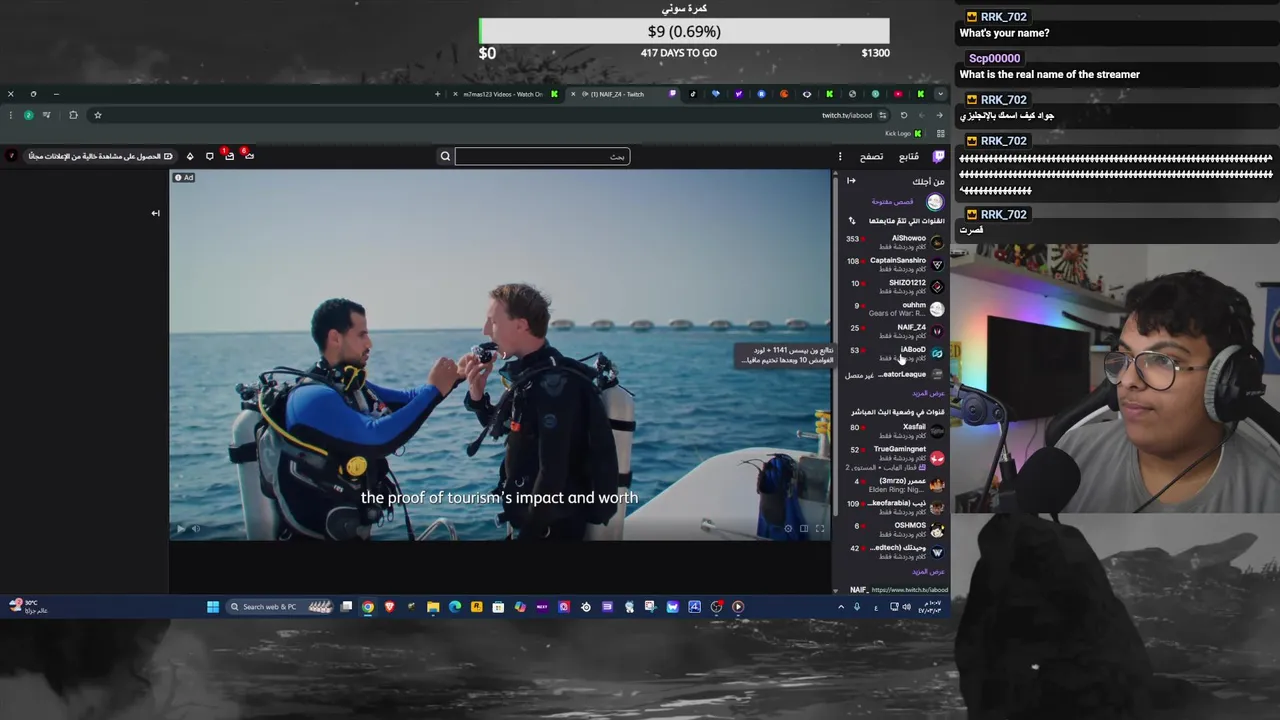1280x720 pixels.
Task: Toggle theatre mode on the player
Action: (804, 529)
